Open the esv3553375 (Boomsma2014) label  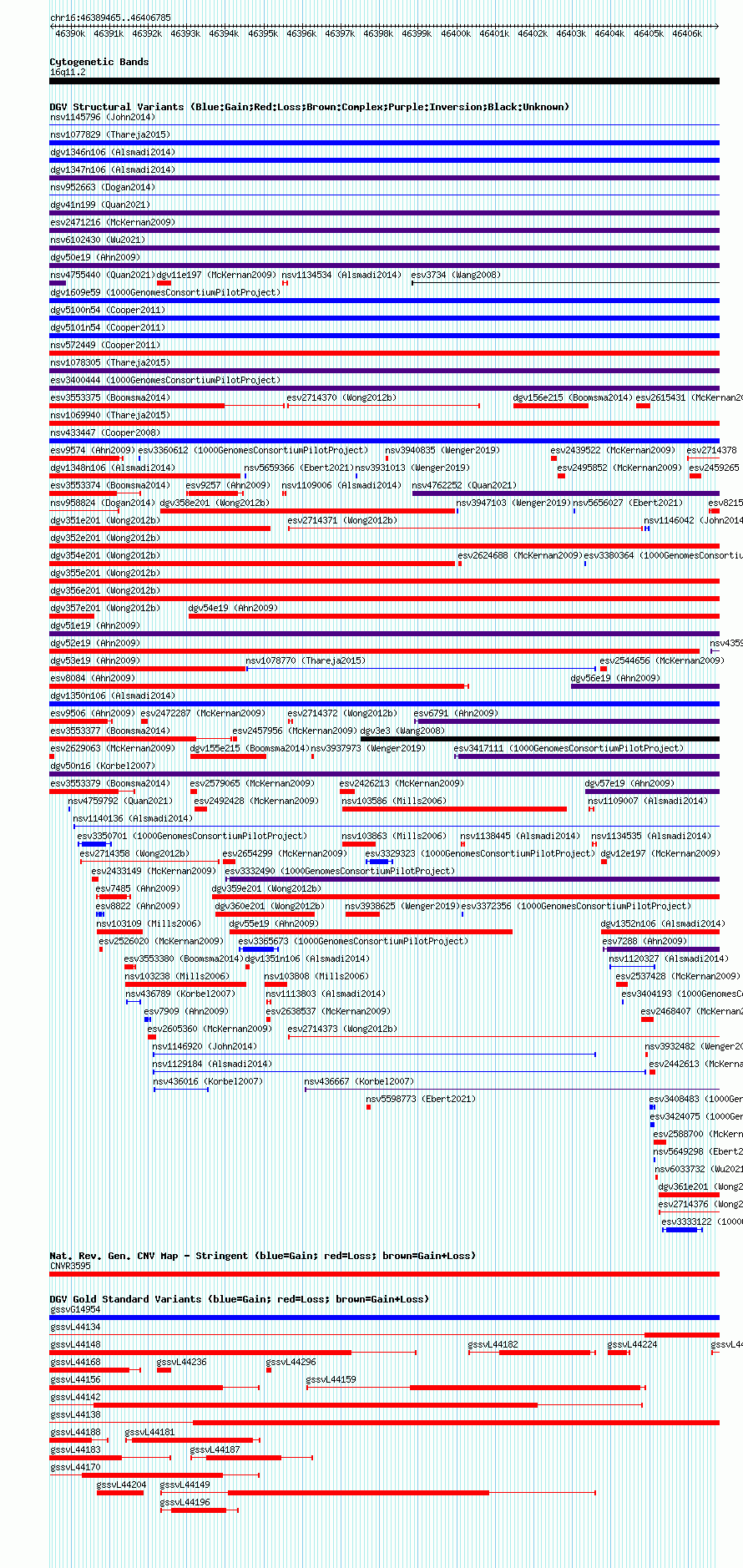[110, 397]
